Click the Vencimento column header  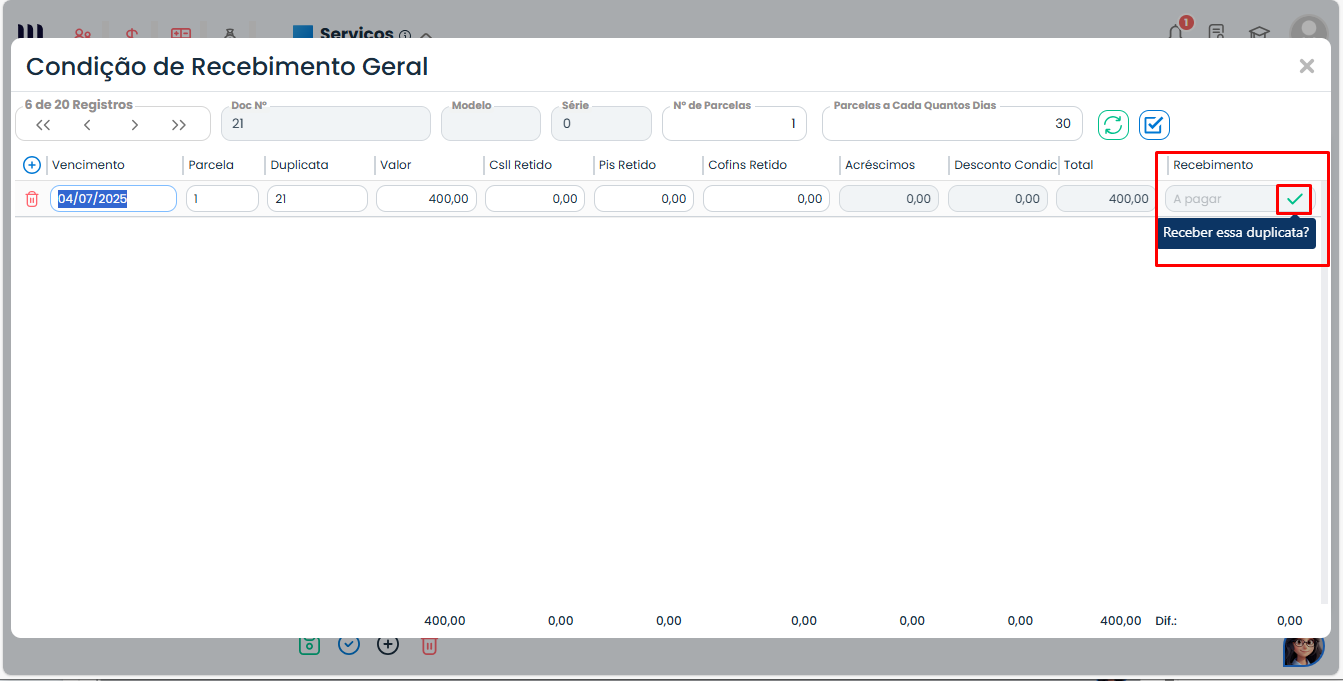(x=88, y=165)
